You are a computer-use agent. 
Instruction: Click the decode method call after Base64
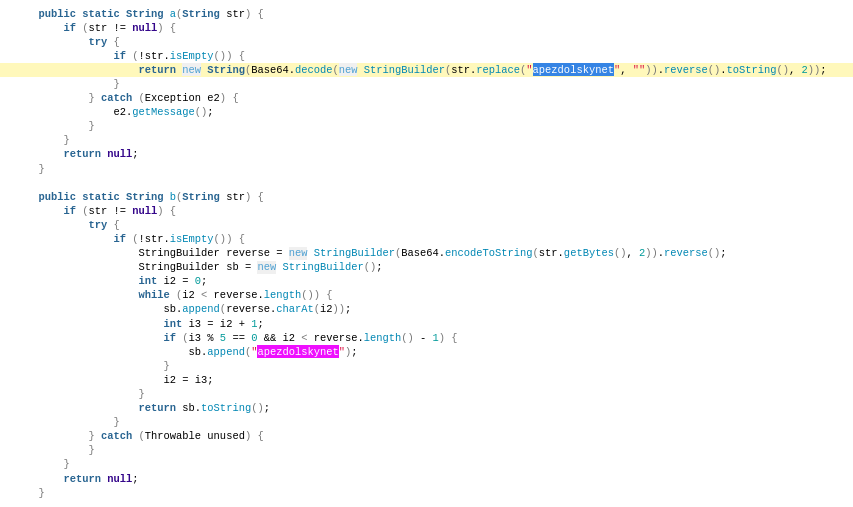click(313, 70)
